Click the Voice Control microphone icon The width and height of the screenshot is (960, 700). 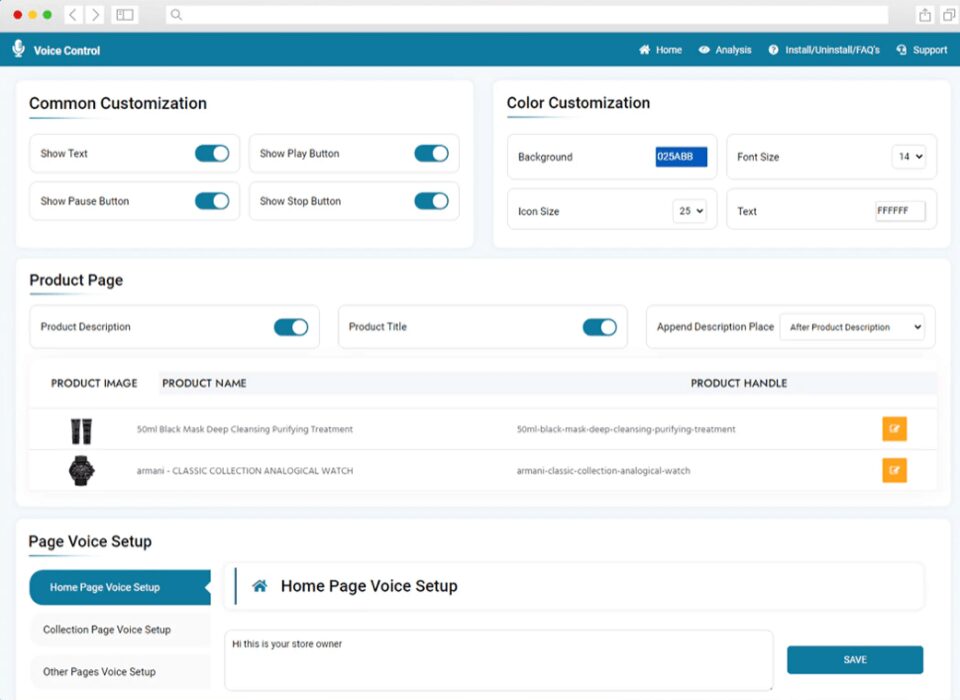pos(17,49)
